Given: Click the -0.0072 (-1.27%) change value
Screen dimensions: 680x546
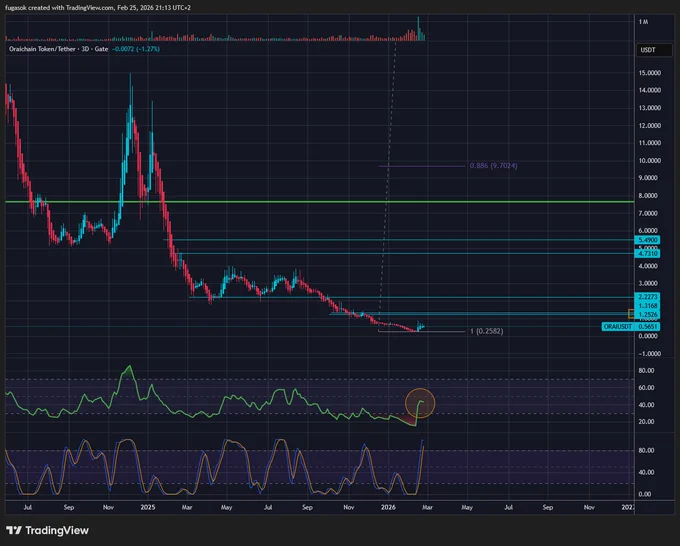Looking at the screenshot, I should click(136, 49).
